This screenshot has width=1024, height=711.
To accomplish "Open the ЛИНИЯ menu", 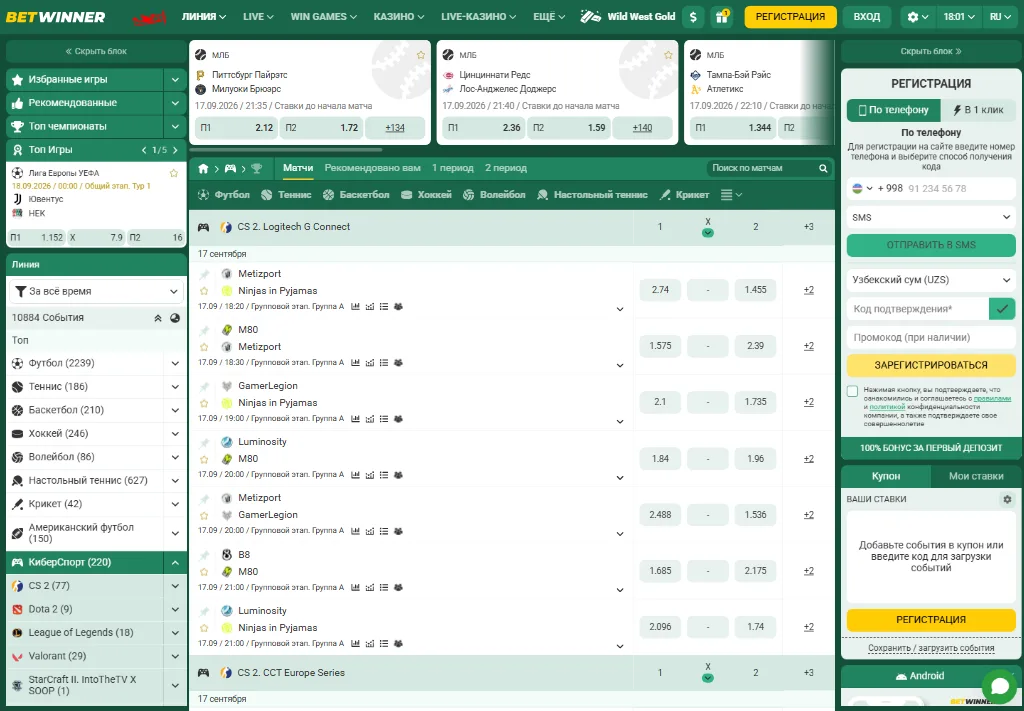I will pos(204,17).
